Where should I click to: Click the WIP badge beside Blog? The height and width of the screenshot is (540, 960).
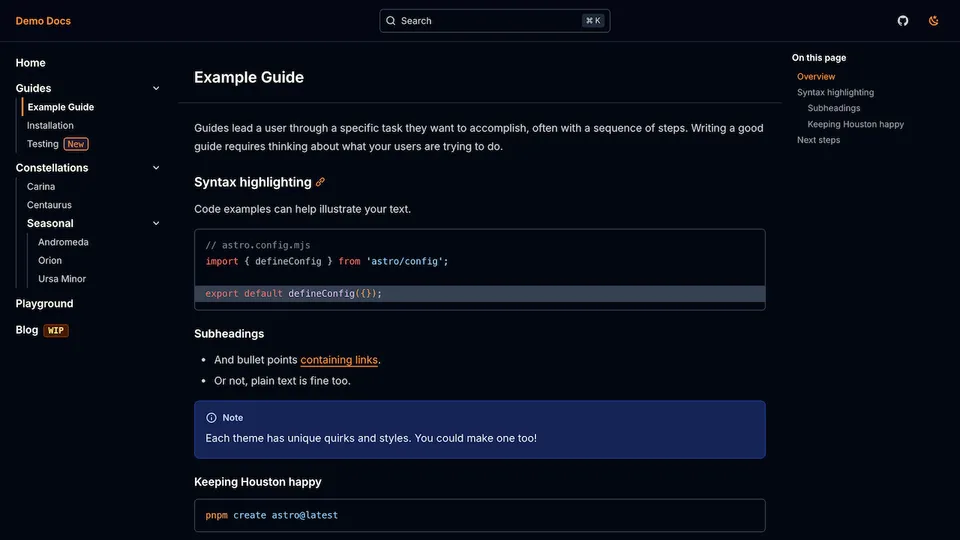(x=56, y=331)
